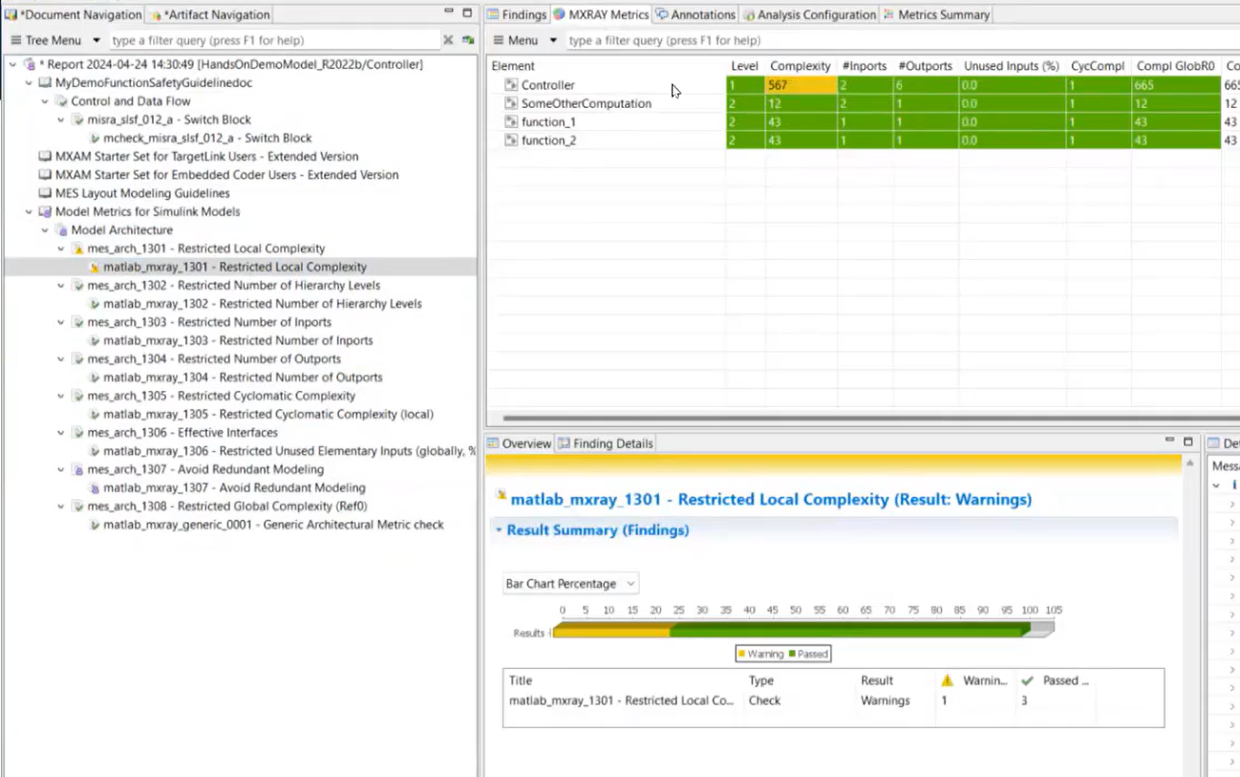
Task: Click the green Passed bar segment in chart
Action: tap(849, 631)
